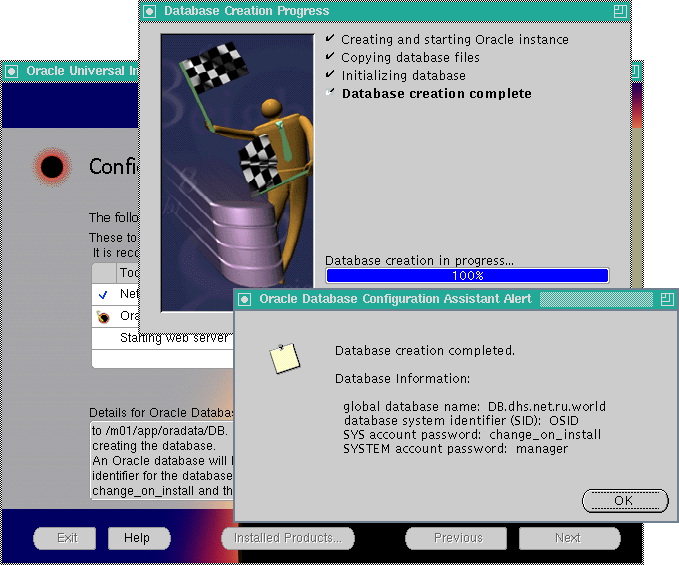This screenshot has height=565, width=679.
Task: Maximize the Configuration Assistant Alert dialog
Action: coord(667,299)
